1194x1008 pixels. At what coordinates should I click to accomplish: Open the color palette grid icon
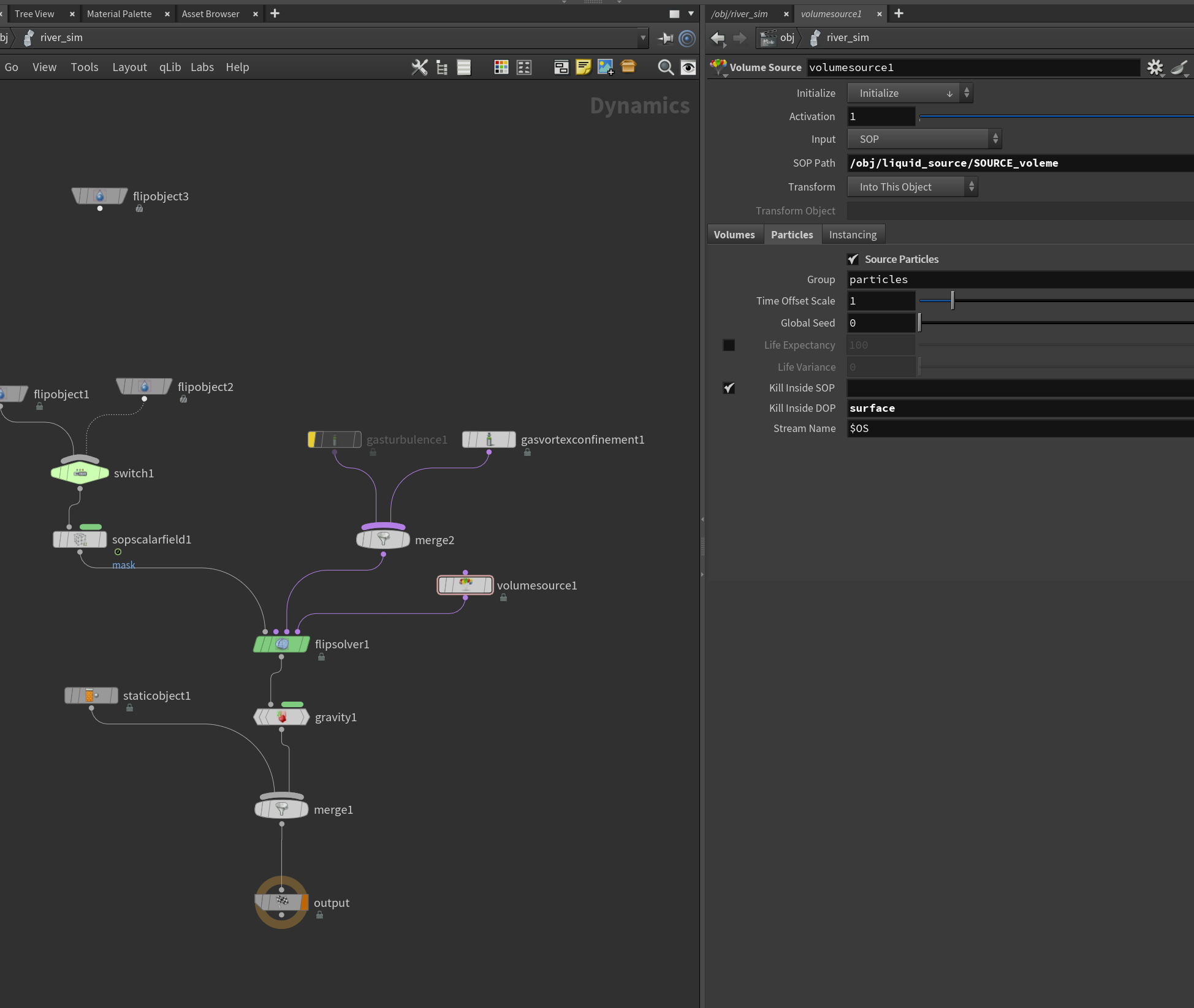[501, 67]
